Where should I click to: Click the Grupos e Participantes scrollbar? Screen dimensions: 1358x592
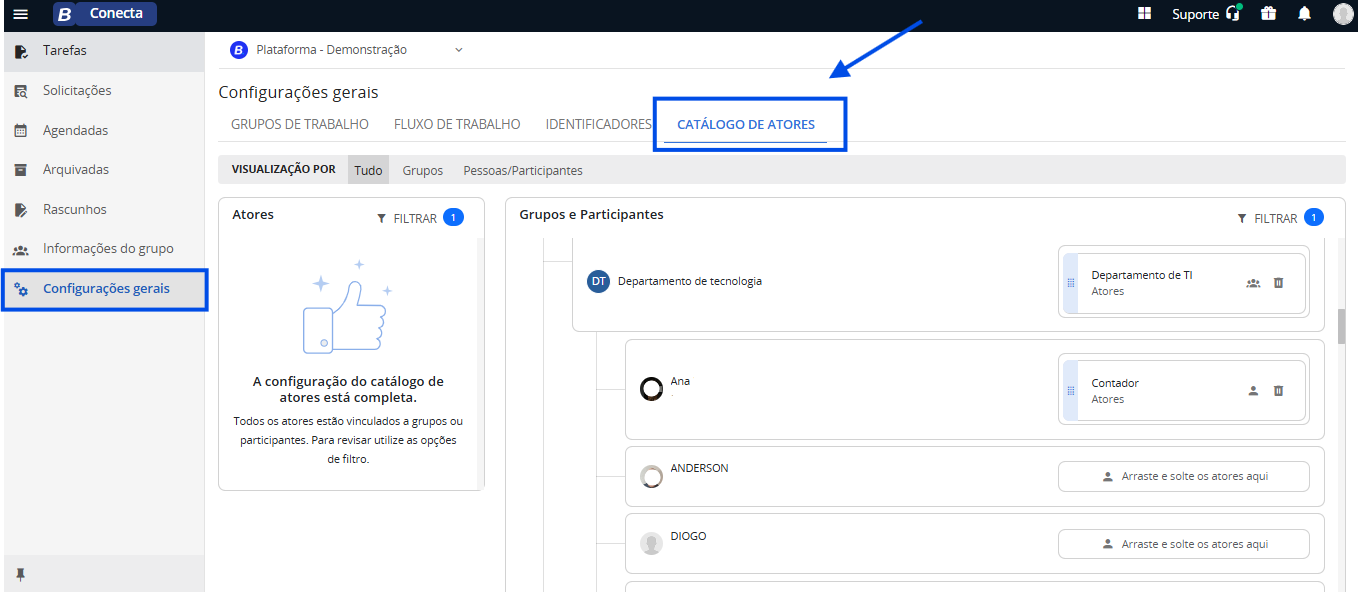click(x=1341, y=325)
